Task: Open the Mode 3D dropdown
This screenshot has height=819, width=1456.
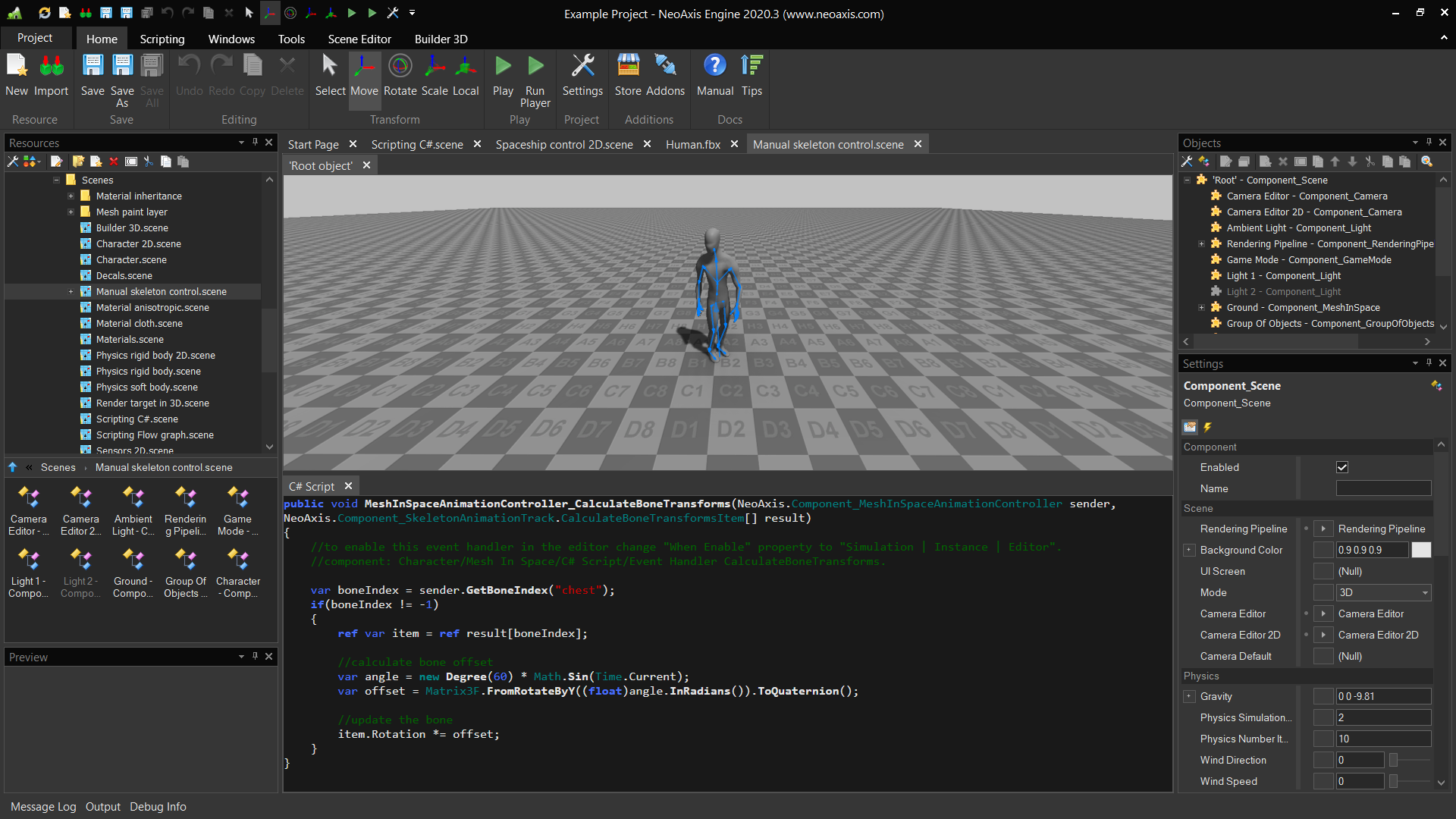Action: click(1383, 592)
